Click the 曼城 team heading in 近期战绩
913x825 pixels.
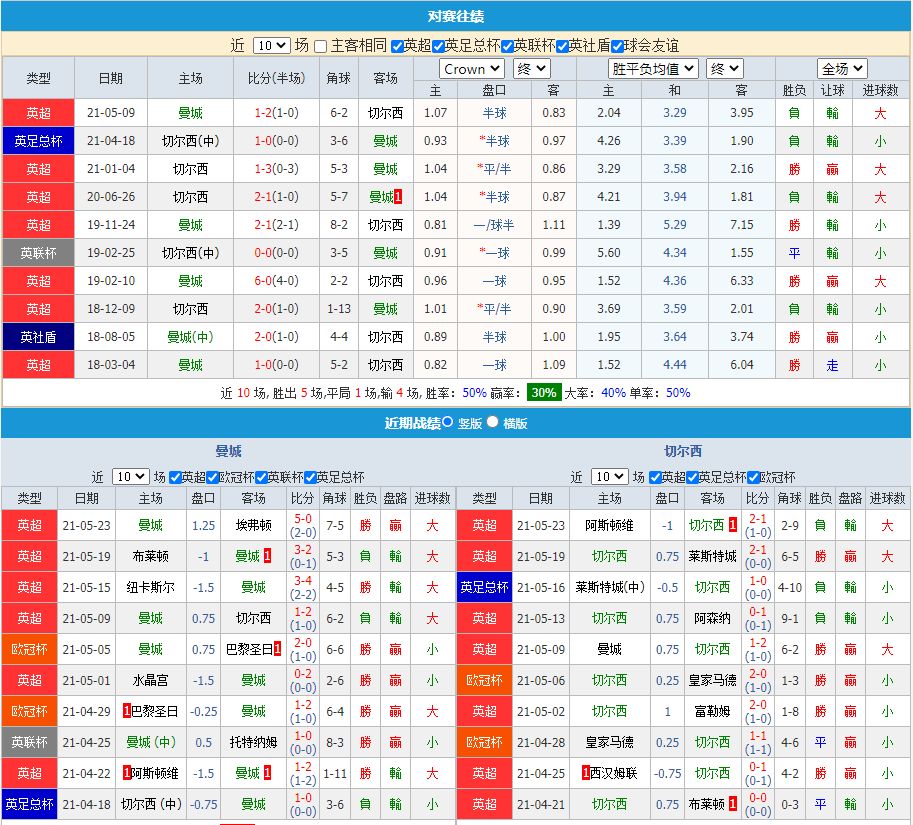pos(228,451)
